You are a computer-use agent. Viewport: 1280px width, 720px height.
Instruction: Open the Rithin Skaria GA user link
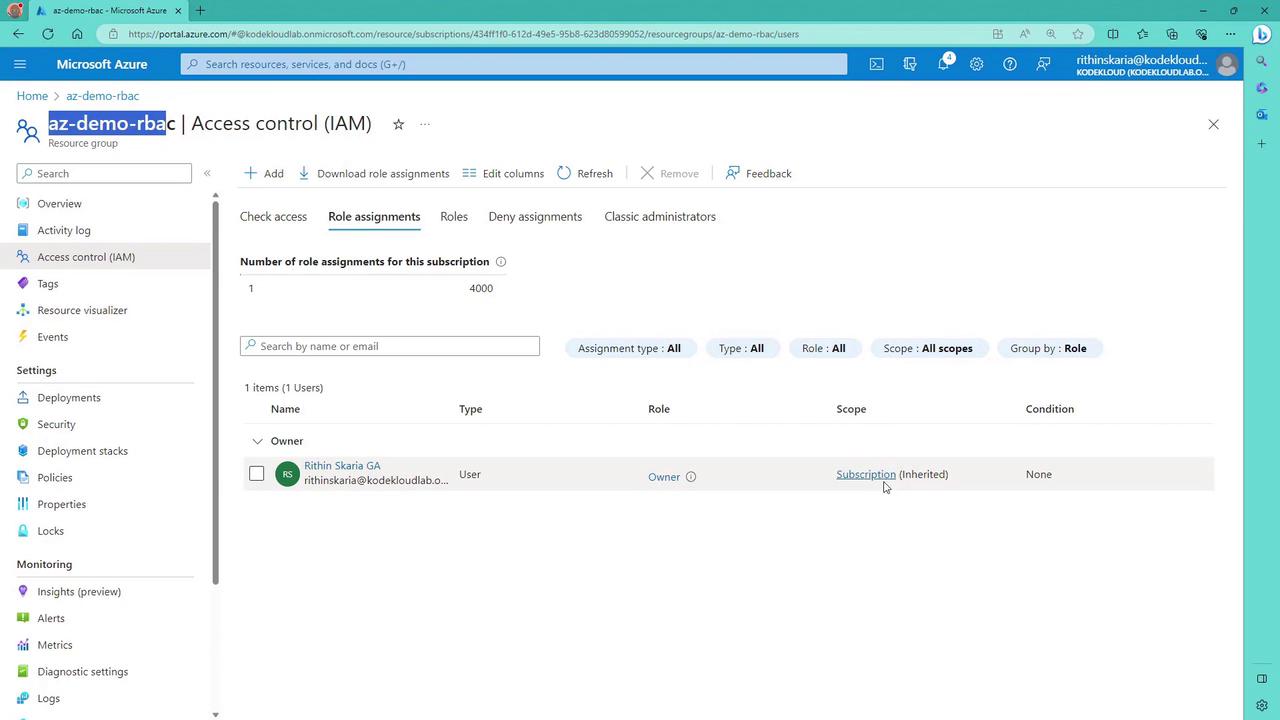(342, 466)
